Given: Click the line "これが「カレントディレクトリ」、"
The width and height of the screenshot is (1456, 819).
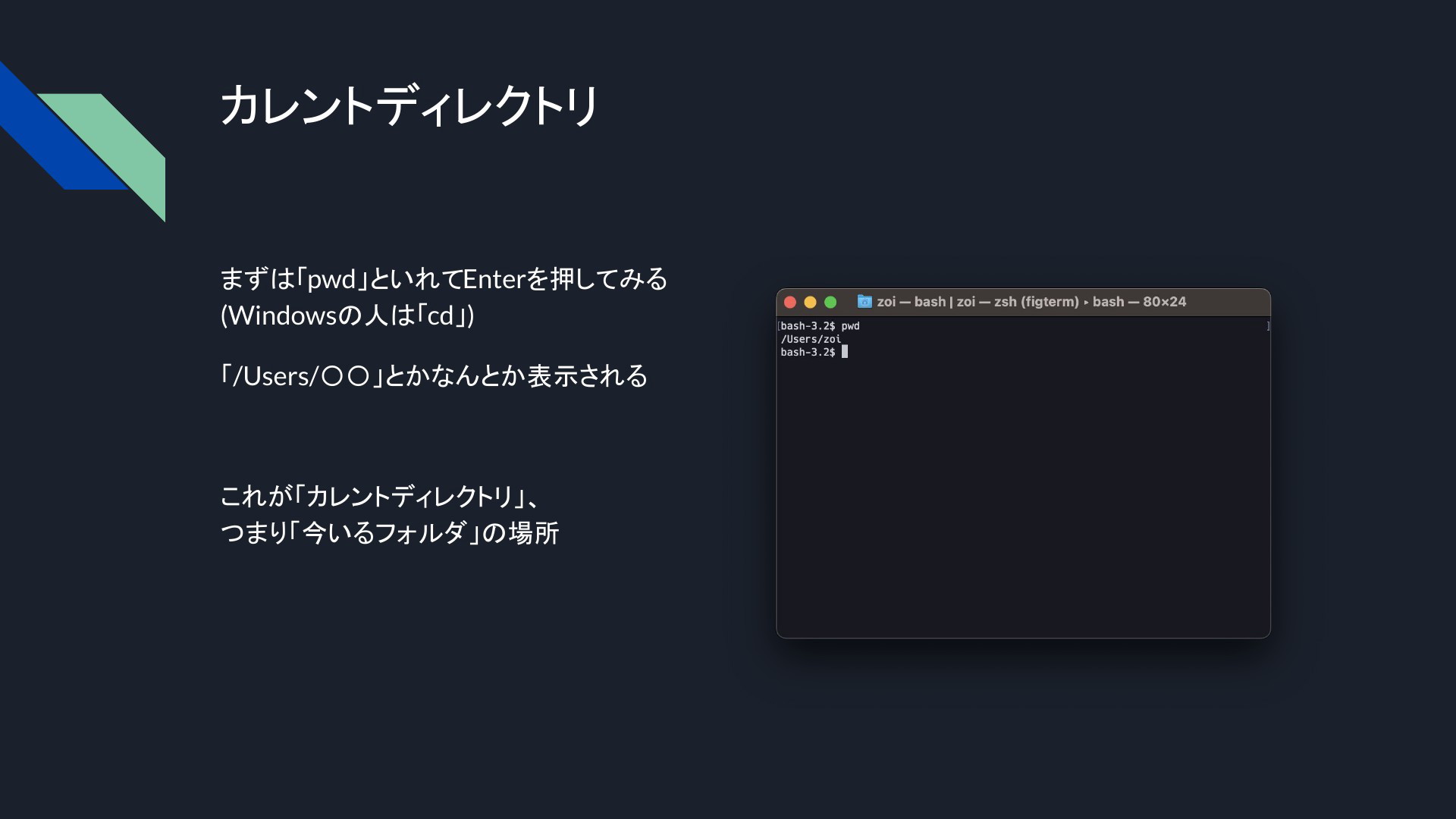Looking at the screenshot, I should 380,497.
